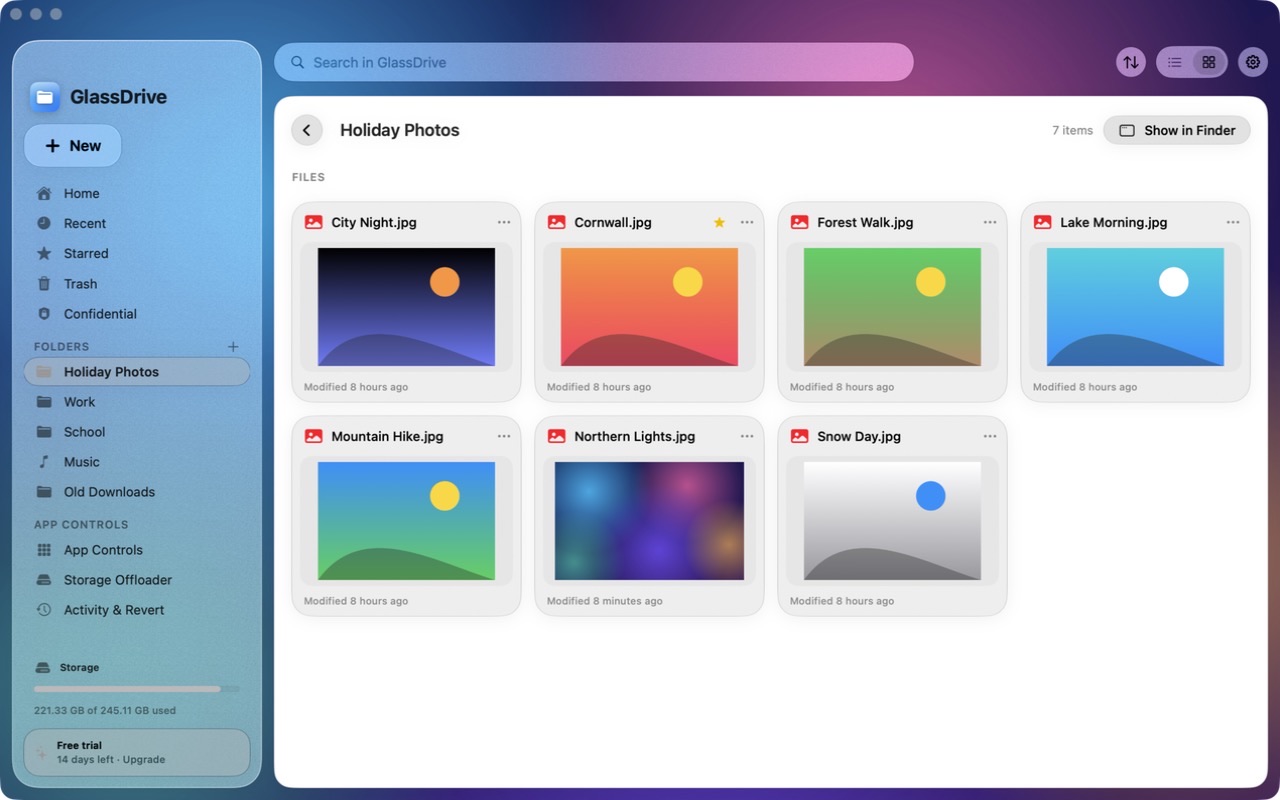Select the Old Downloads folder
The image size is (1280, 800).
[x=137, y=492]
